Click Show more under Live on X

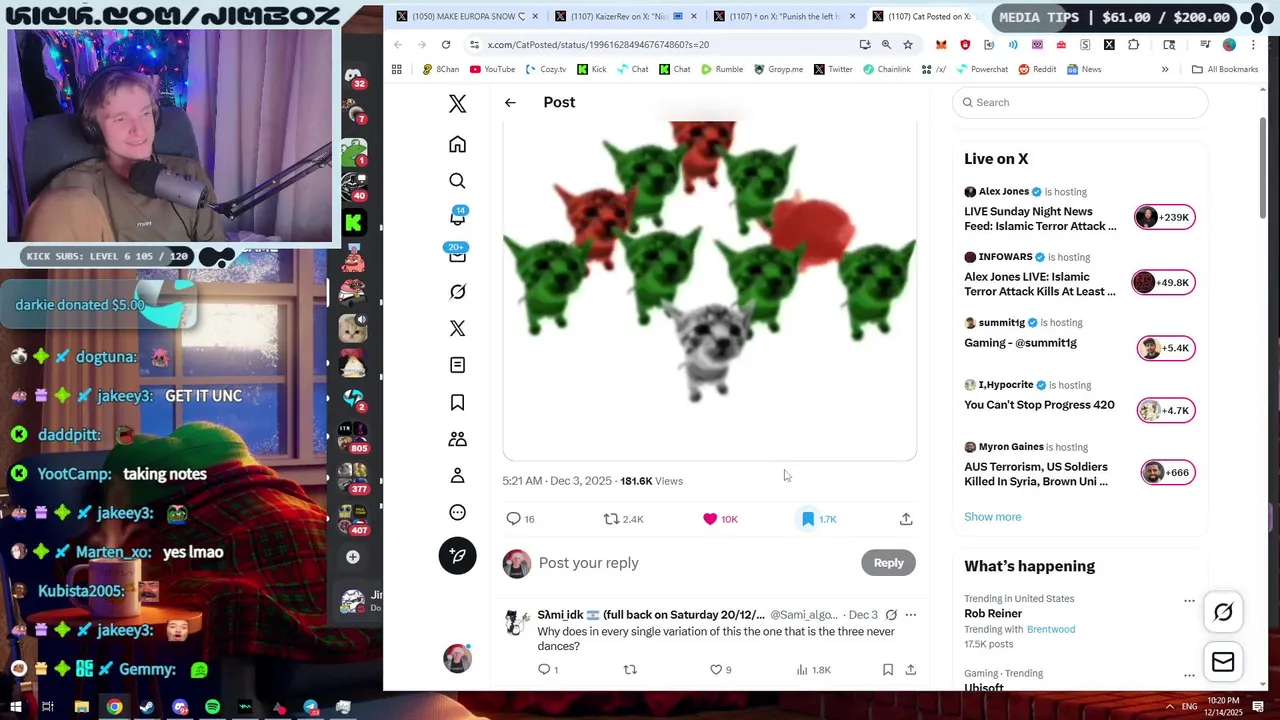click(992, 517)
